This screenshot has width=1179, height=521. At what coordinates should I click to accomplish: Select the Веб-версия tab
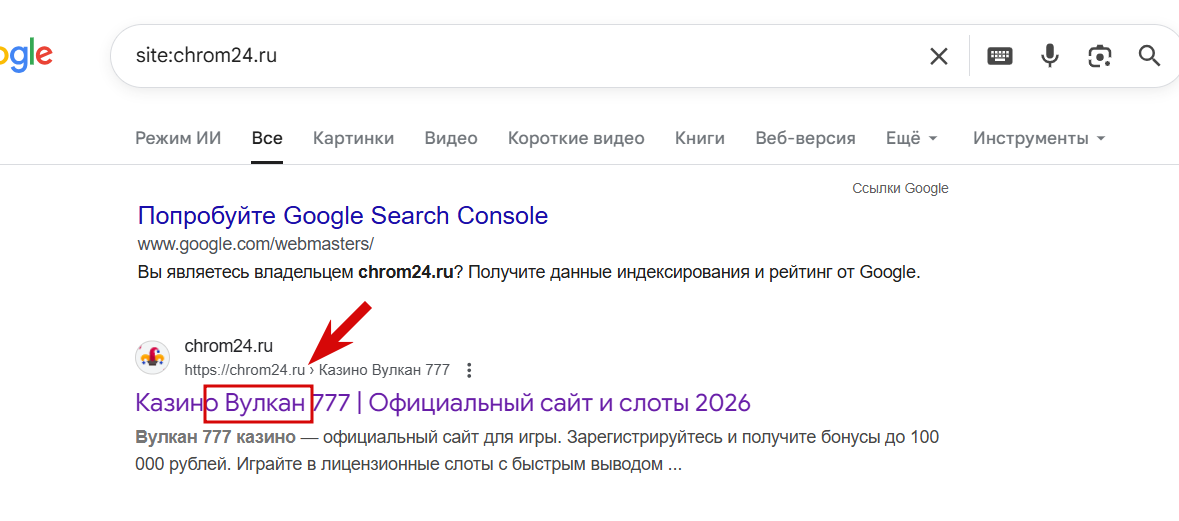tap(805, 138)
